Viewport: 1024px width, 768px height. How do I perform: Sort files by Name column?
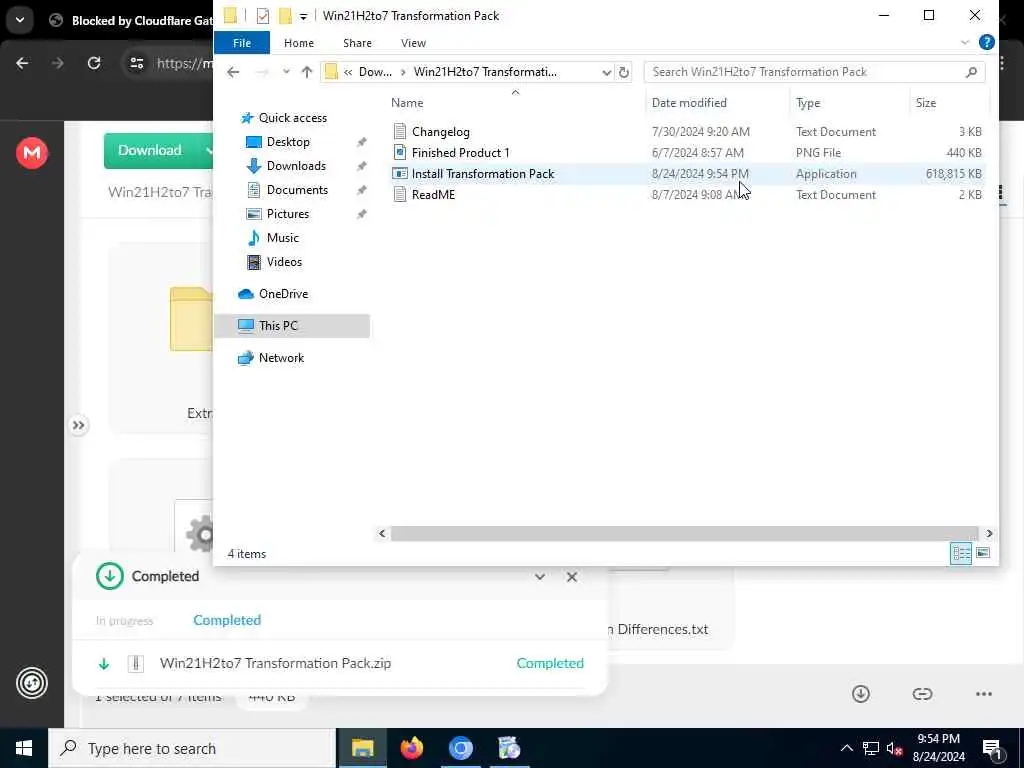[407, 103]
